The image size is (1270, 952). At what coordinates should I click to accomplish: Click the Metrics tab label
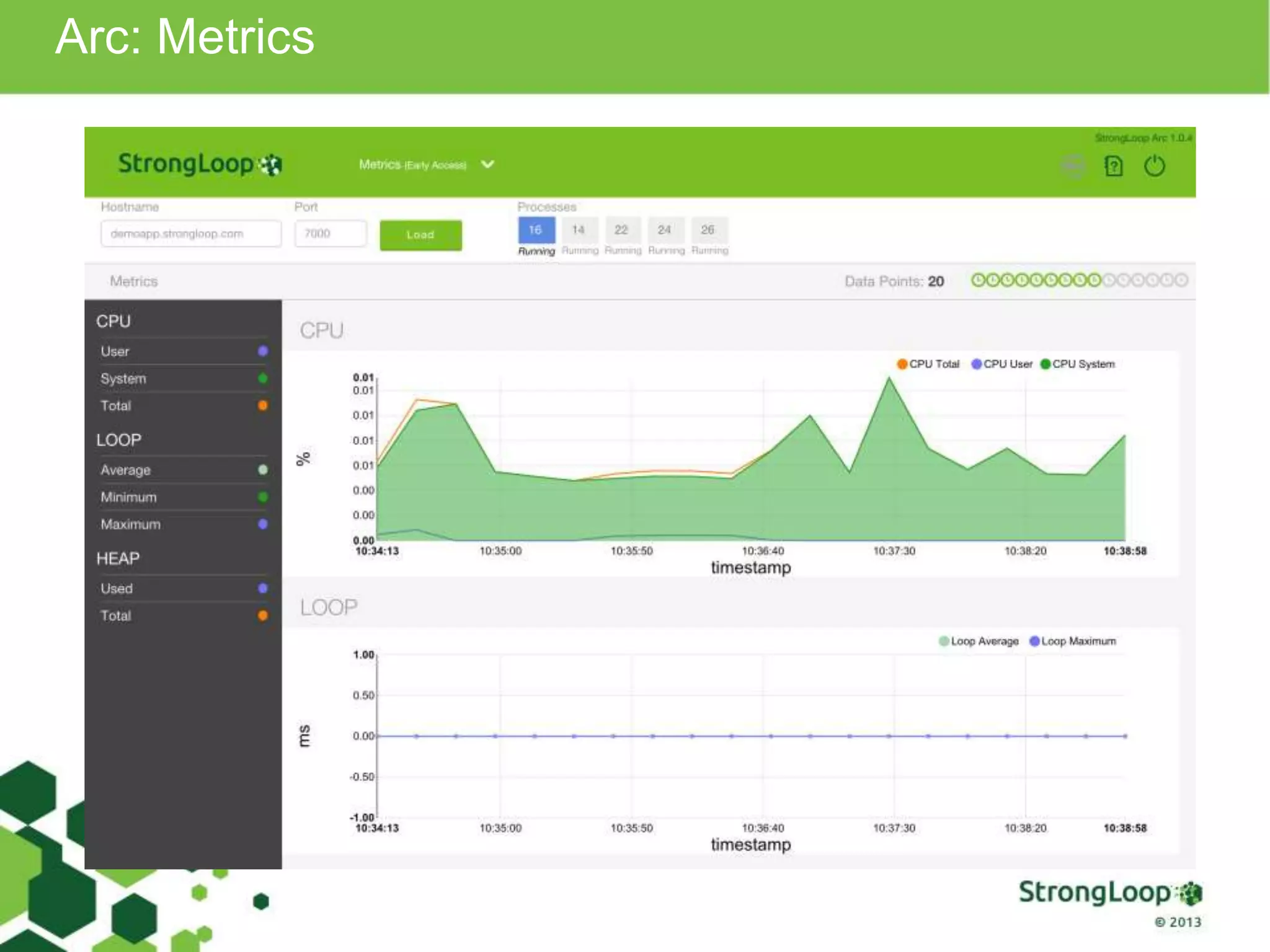[134, 281]
